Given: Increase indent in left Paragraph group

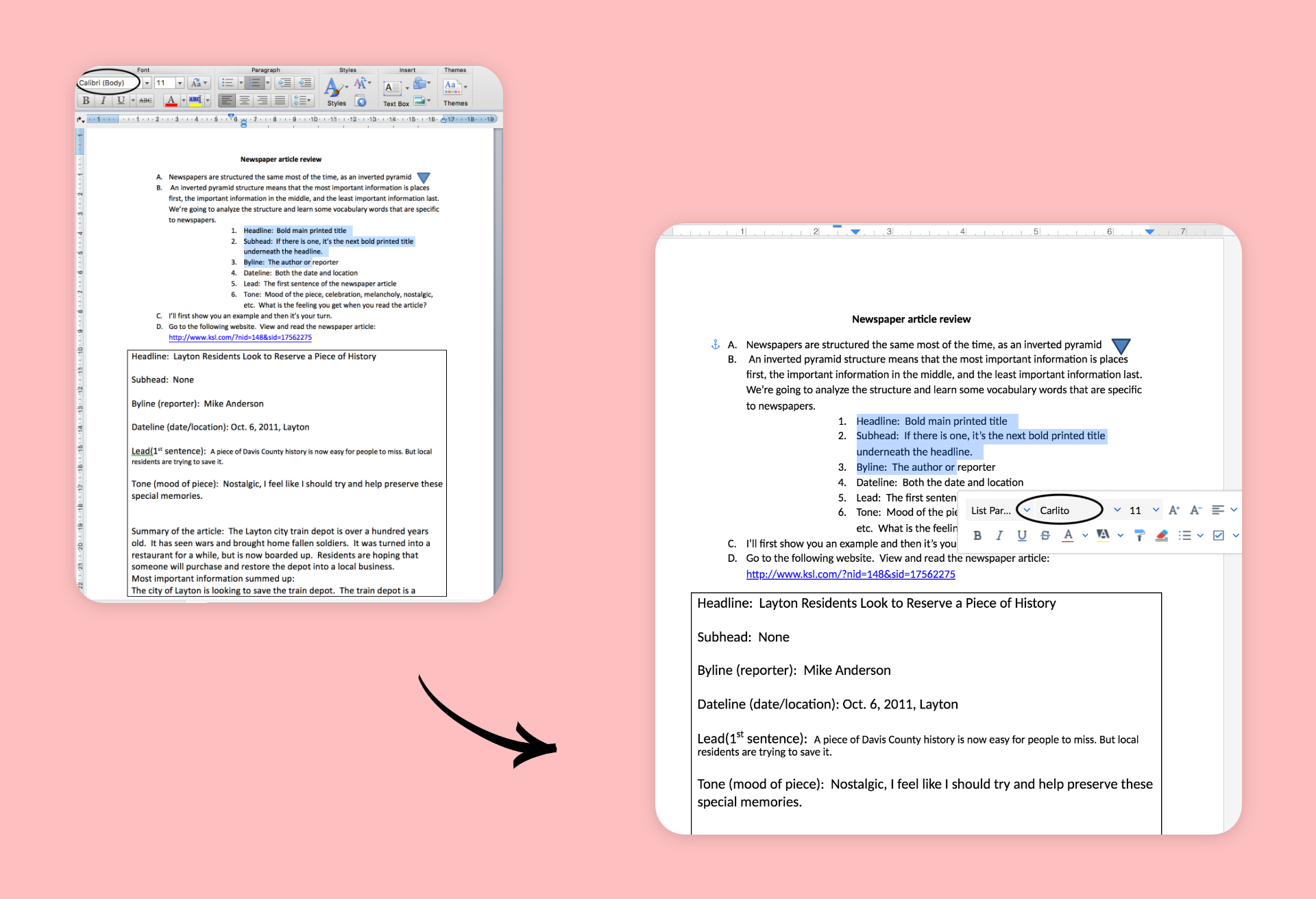Looking at the screenshot, I should [x=305, y=83].
